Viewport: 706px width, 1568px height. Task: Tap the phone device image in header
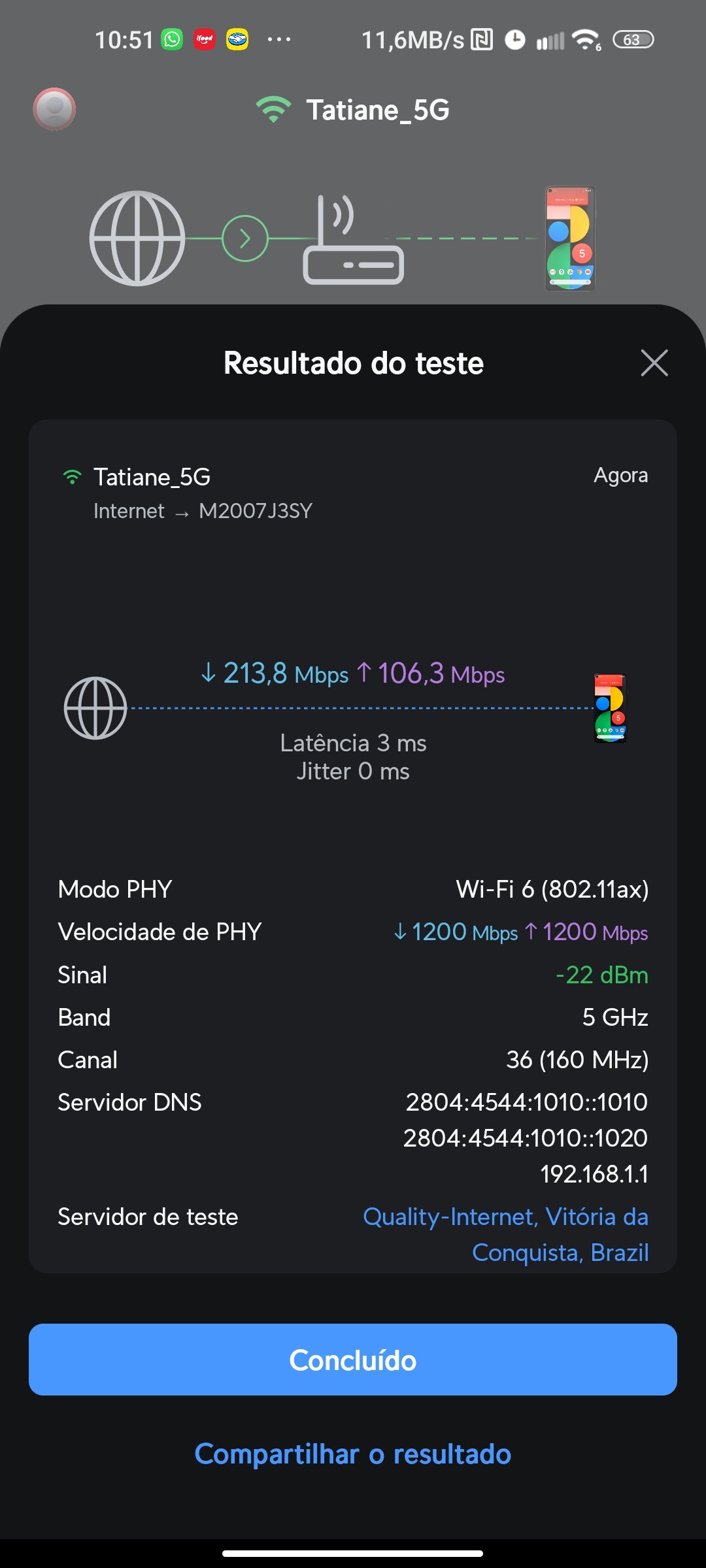[570, 238]
